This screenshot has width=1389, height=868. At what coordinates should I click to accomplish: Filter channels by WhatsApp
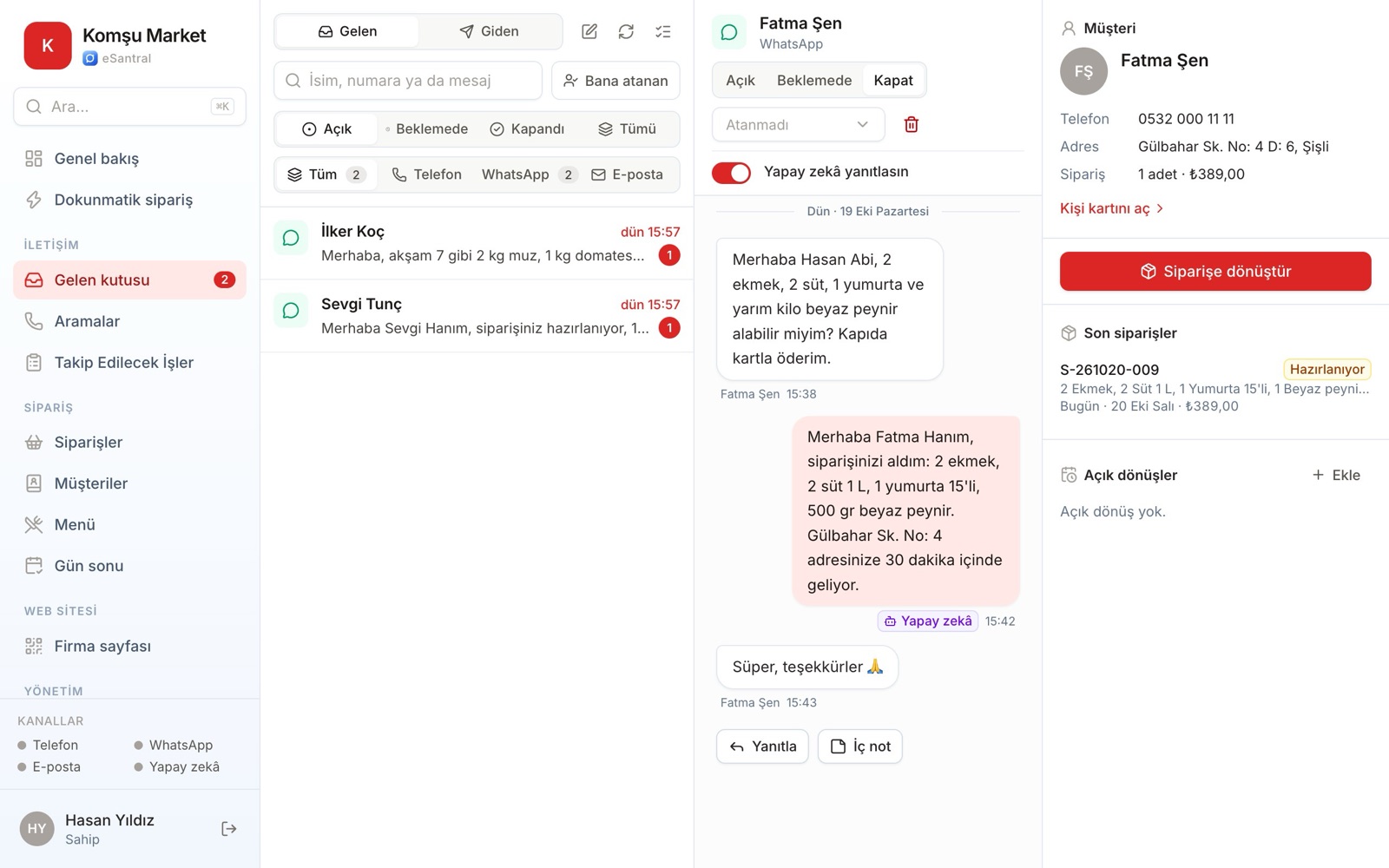pyautogui.click(x=530, y=174)
